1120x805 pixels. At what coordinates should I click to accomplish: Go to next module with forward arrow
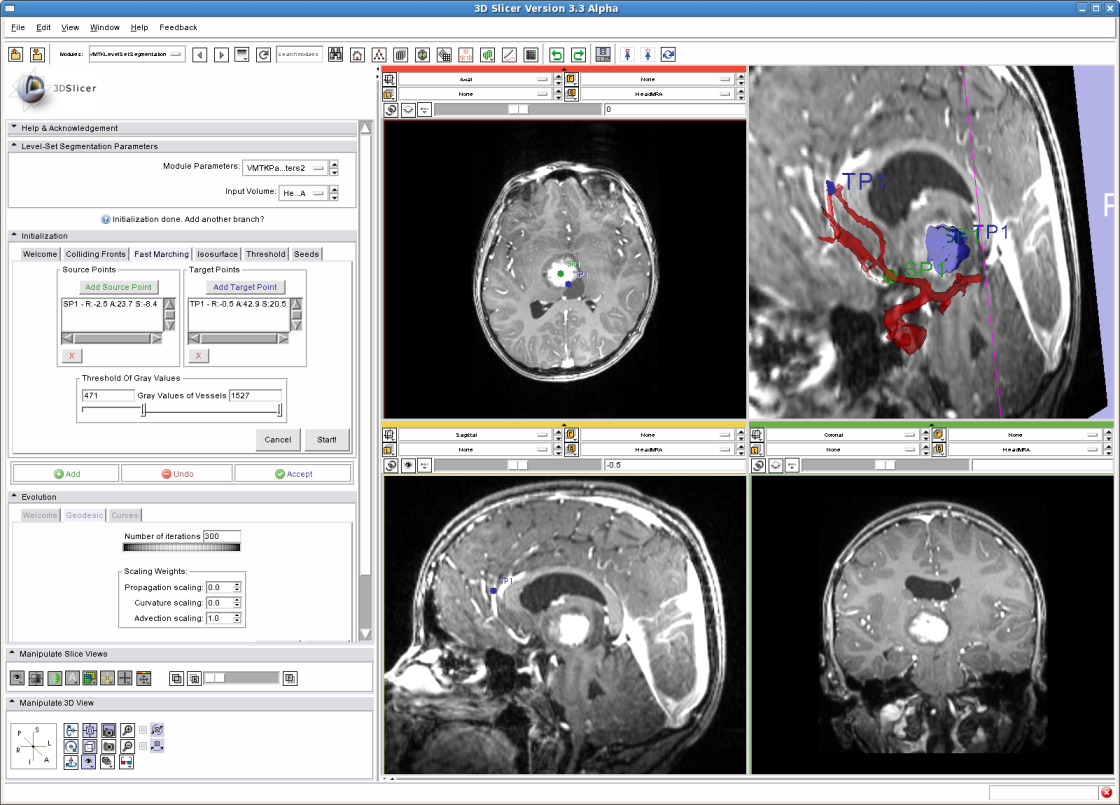point(221,55)
